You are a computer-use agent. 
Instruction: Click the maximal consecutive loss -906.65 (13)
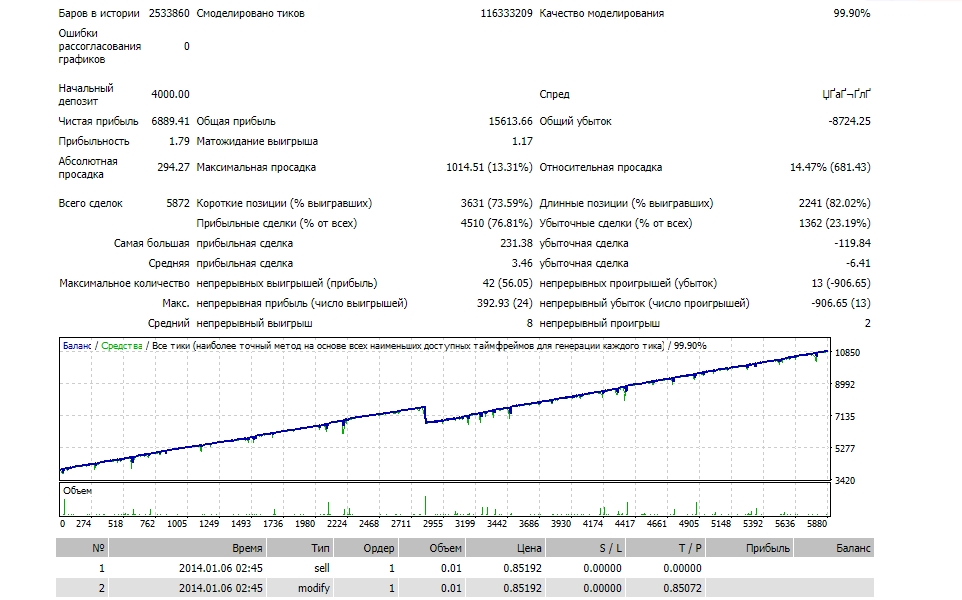point(841,303)
